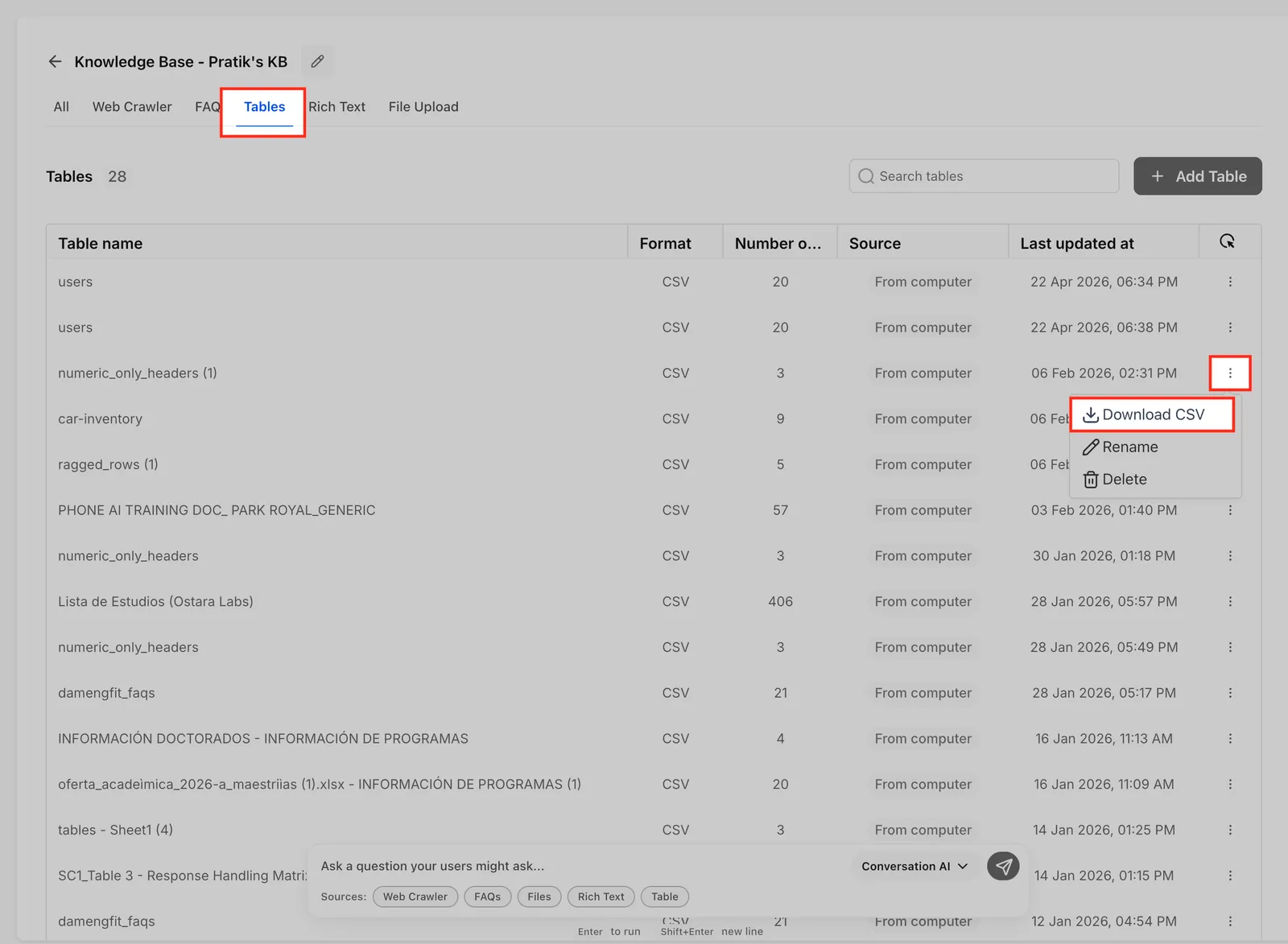The height and width of the screenshot is (944, 1288).
Task: Choose Delete from context menu
Action: [1115, 480]
